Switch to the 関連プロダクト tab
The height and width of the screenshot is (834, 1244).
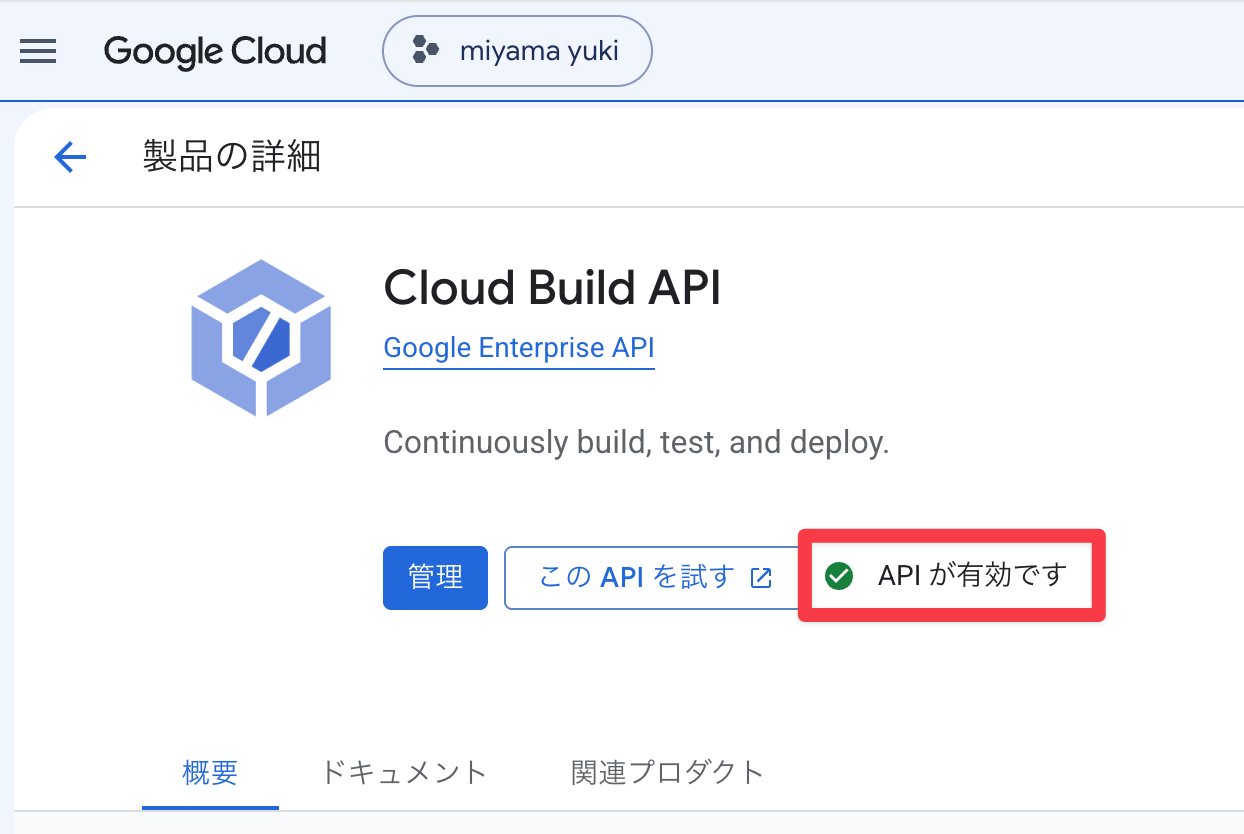(668, 772)
